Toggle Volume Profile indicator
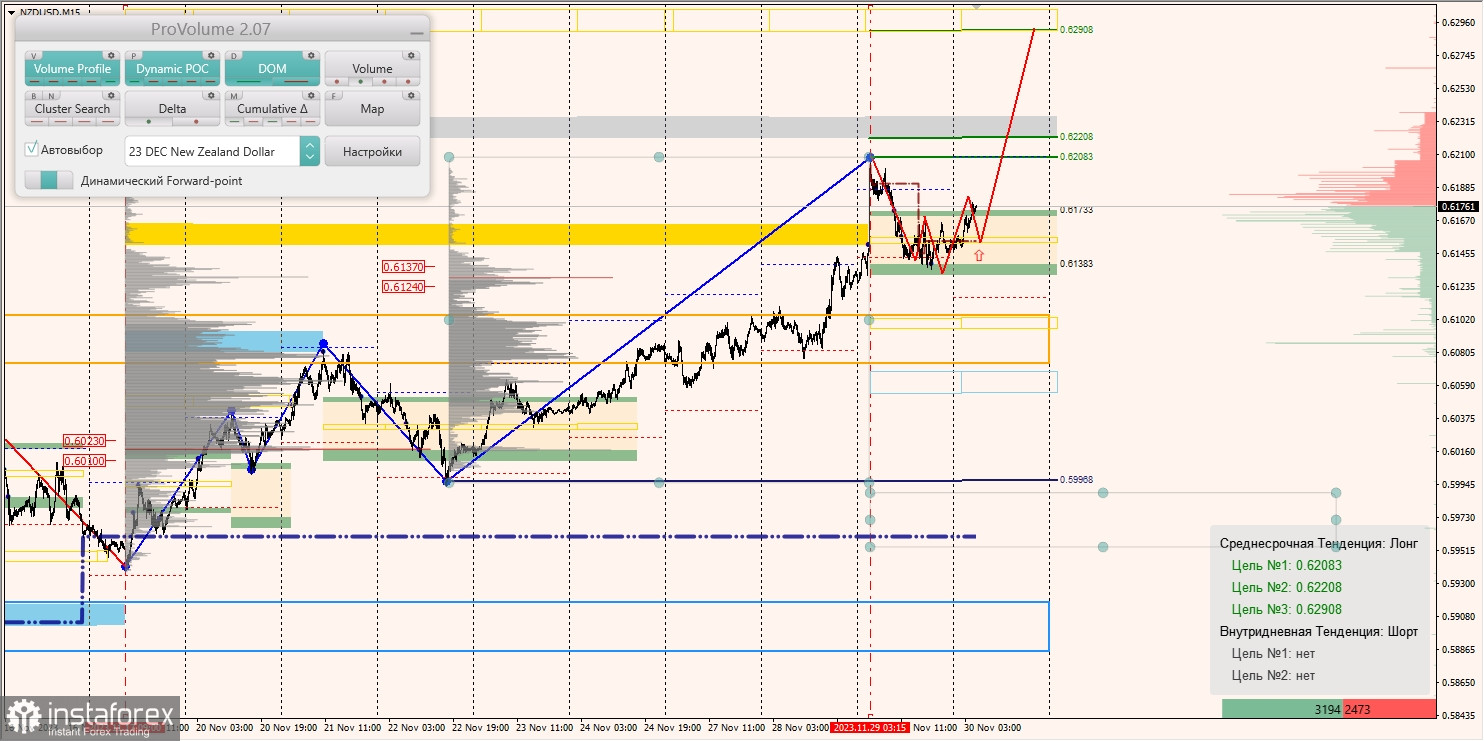The height and width of the screenshot is (741, 1484). click(72, 68)
